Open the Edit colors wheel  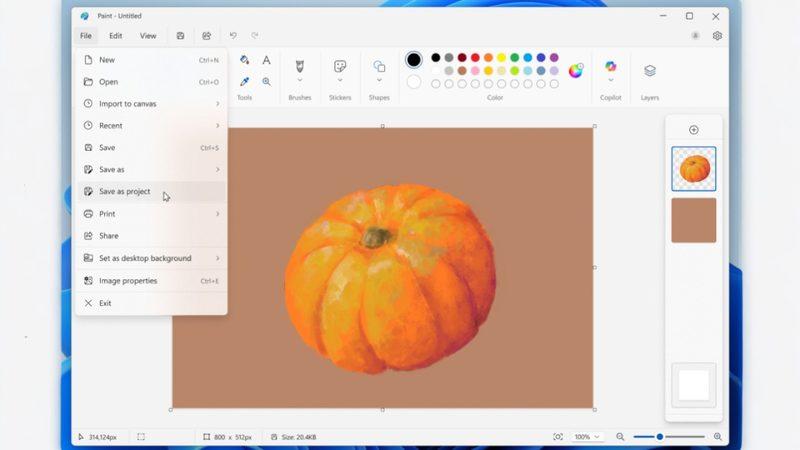[x=576, y=70]
